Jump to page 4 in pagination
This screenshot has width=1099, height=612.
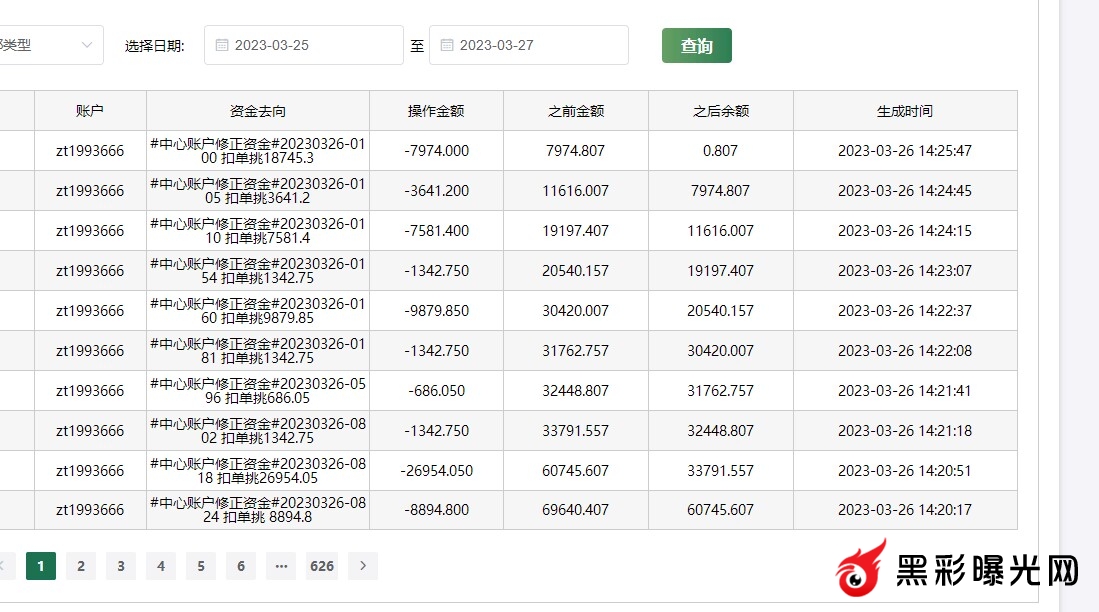pos(161,566)
